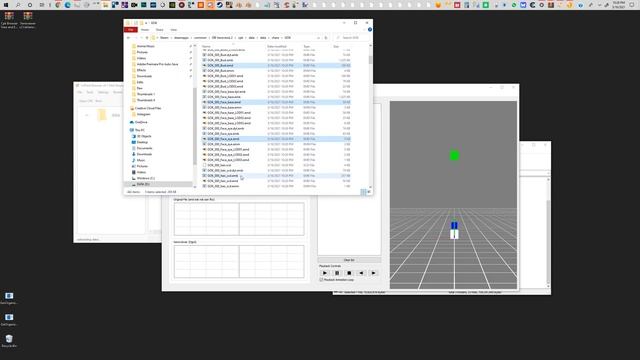This screenshot has height=360, width=640.
Task: Open the Edits quick access folder
Action: click(x=140, y=82)
